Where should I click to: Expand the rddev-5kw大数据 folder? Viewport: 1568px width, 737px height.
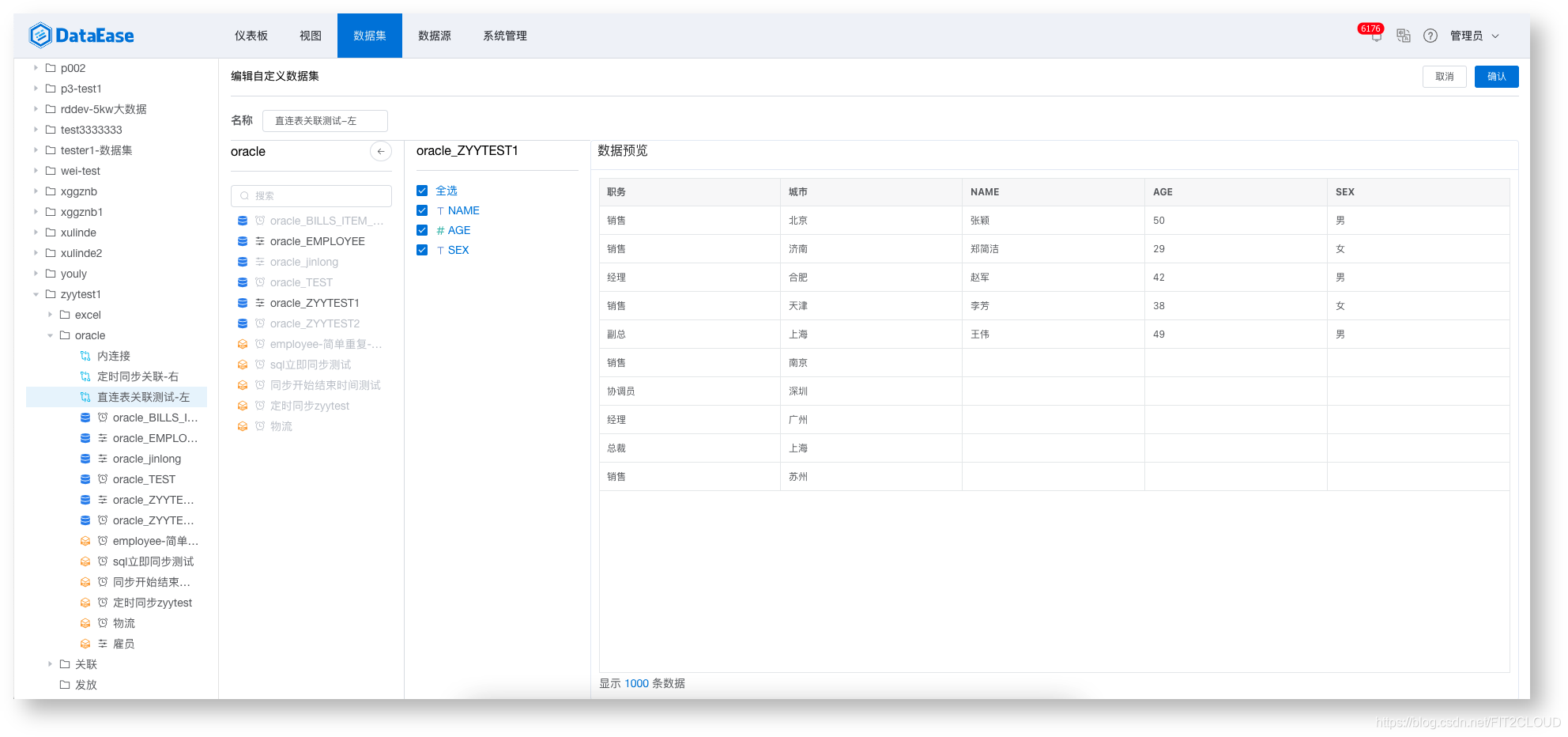coord(36,109)
